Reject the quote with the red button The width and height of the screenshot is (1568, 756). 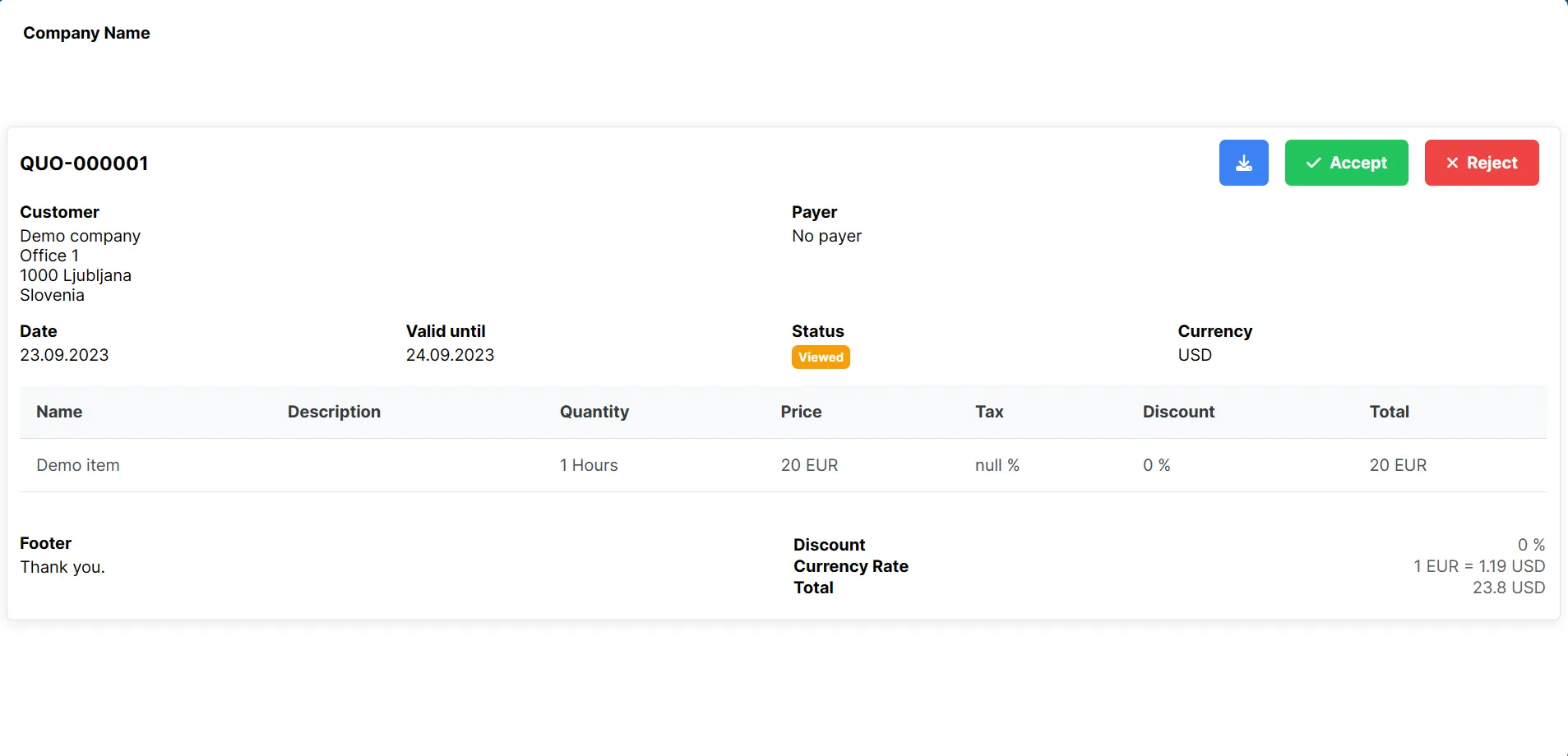coord(1481,163)
